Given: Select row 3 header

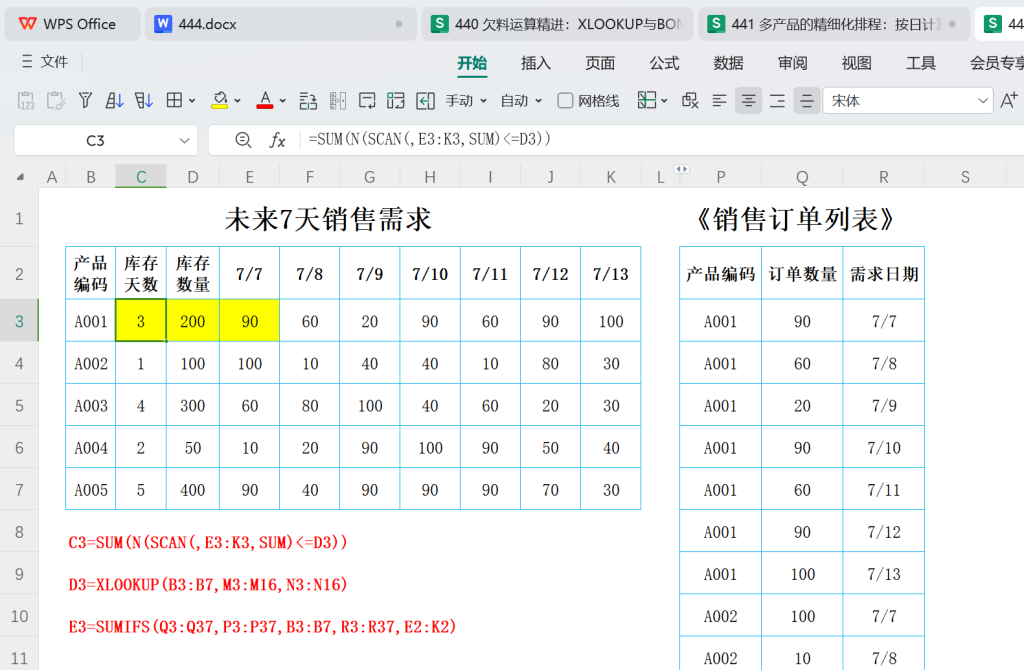Looking at the screenshot, I should point(19,321).
